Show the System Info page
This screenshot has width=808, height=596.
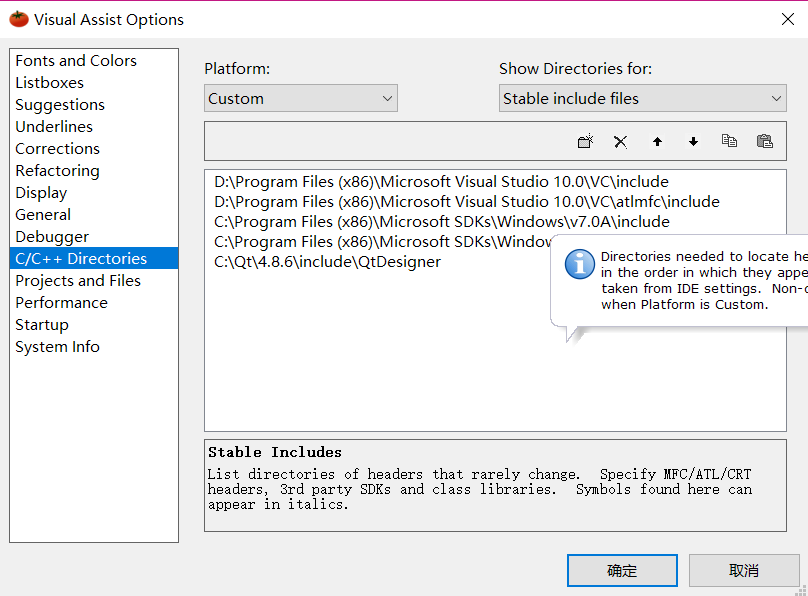tap(57, 347)
